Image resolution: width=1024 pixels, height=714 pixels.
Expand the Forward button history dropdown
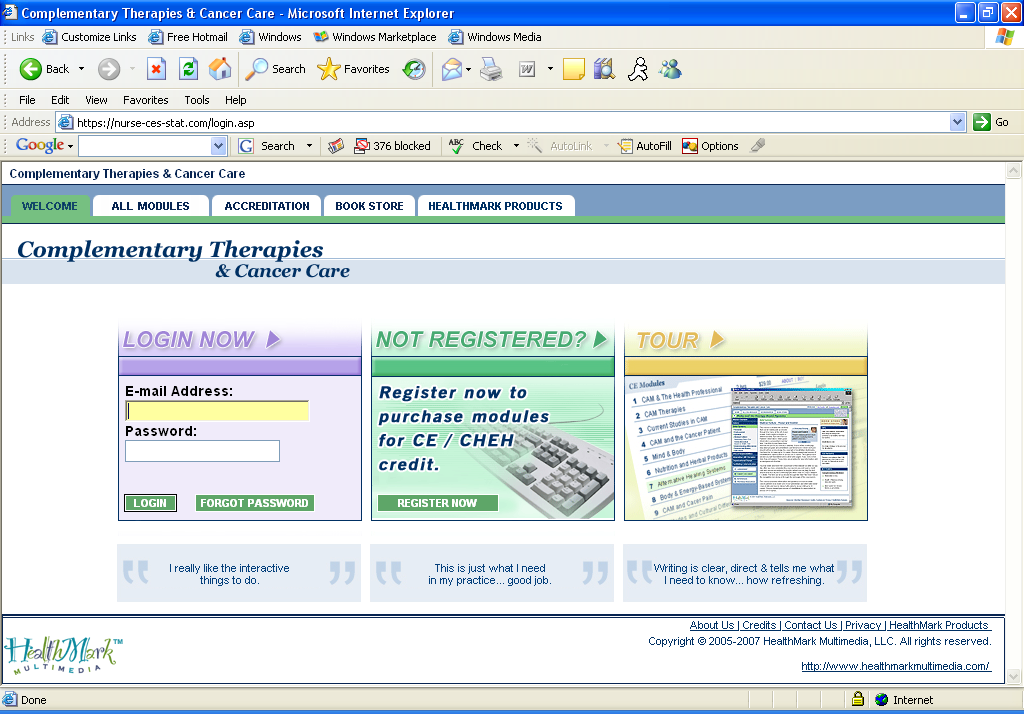(133, 69)
